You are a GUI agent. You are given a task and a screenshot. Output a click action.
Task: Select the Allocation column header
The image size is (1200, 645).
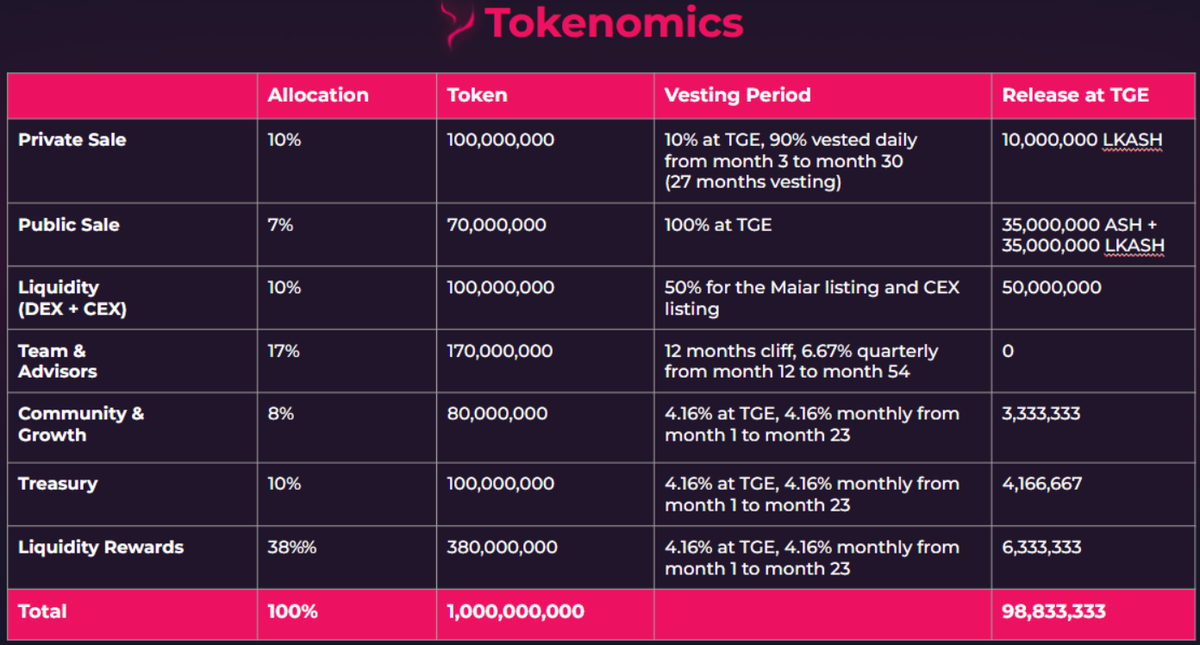[x=318, y=96]
